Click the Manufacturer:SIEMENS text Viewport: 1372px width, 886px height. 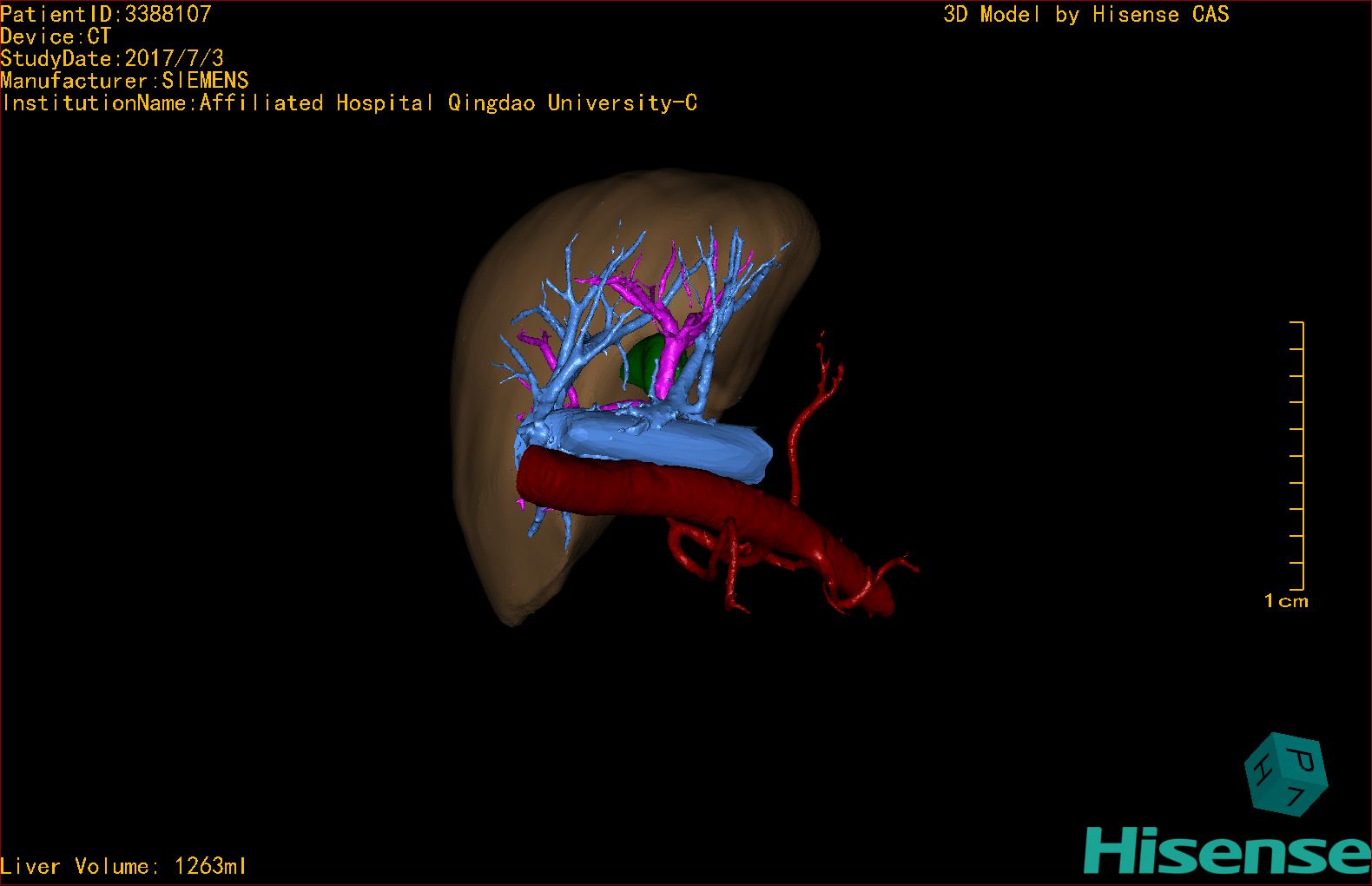124,81
